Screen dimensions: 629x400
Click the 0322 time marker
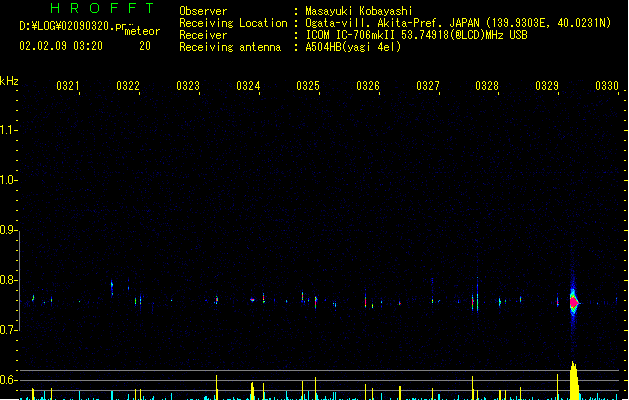click(128, 86)
